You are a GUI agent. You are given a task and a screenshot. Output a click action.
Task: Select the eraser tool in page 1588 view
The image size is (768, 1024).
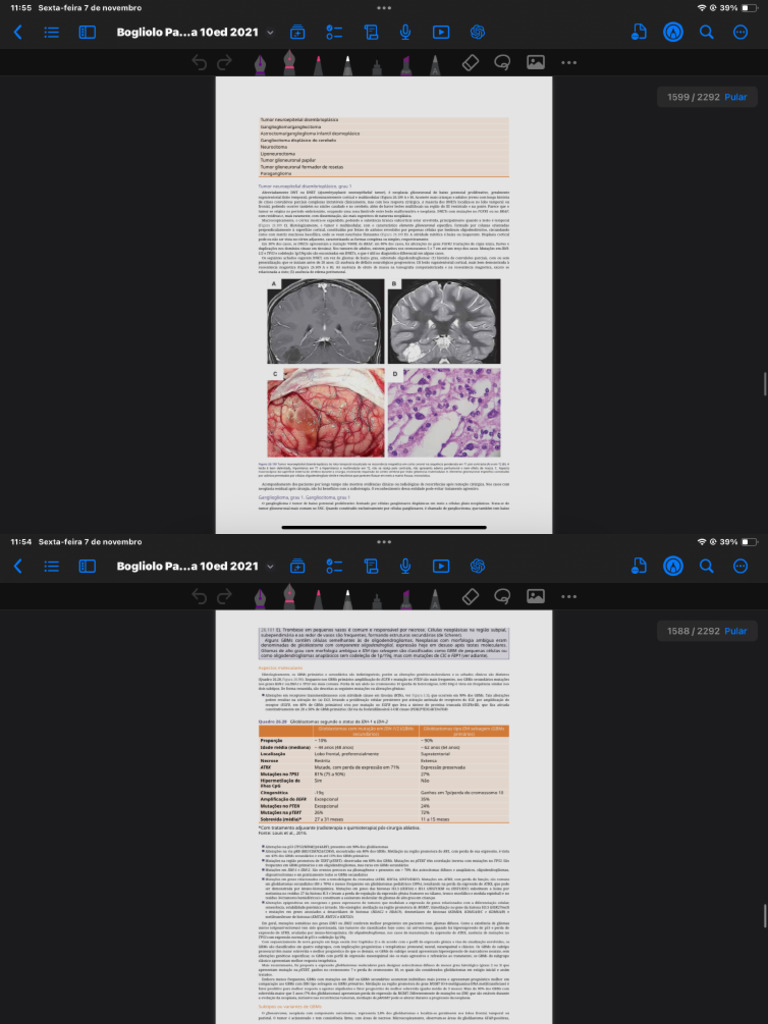[x=470, y=597]
